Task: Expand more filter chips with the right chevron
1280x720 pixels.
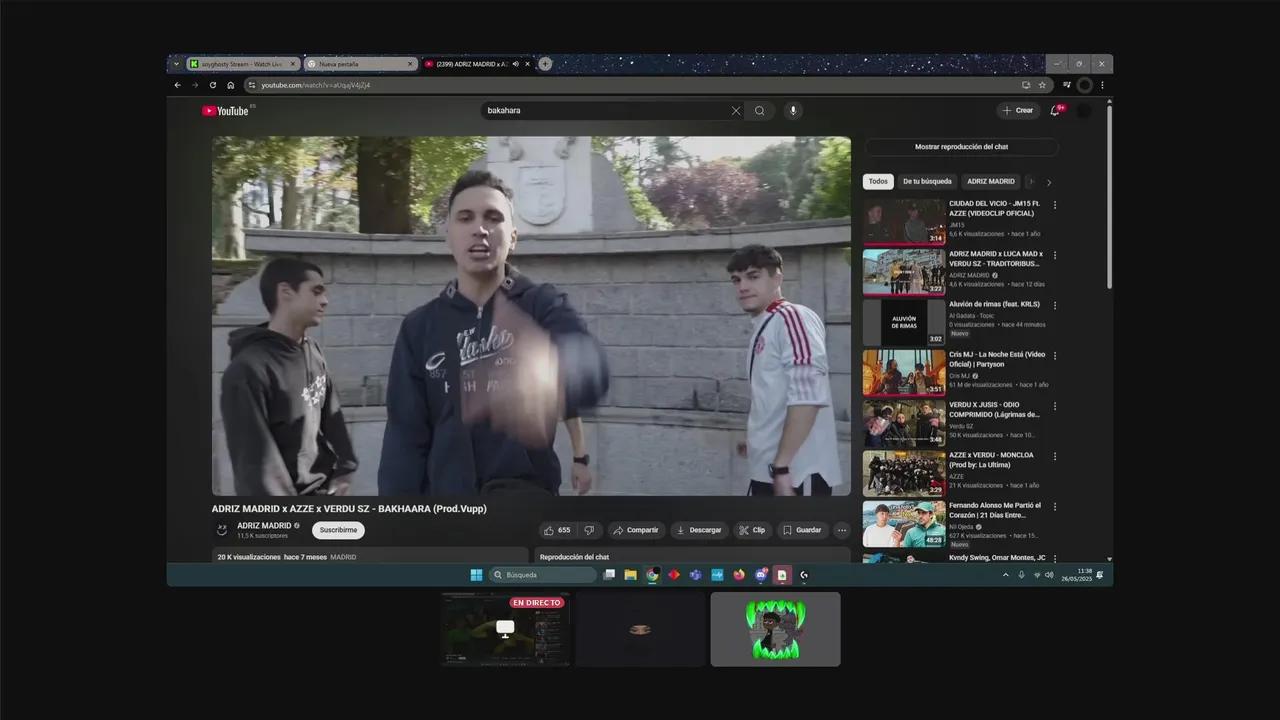Action: point(1048,182)
